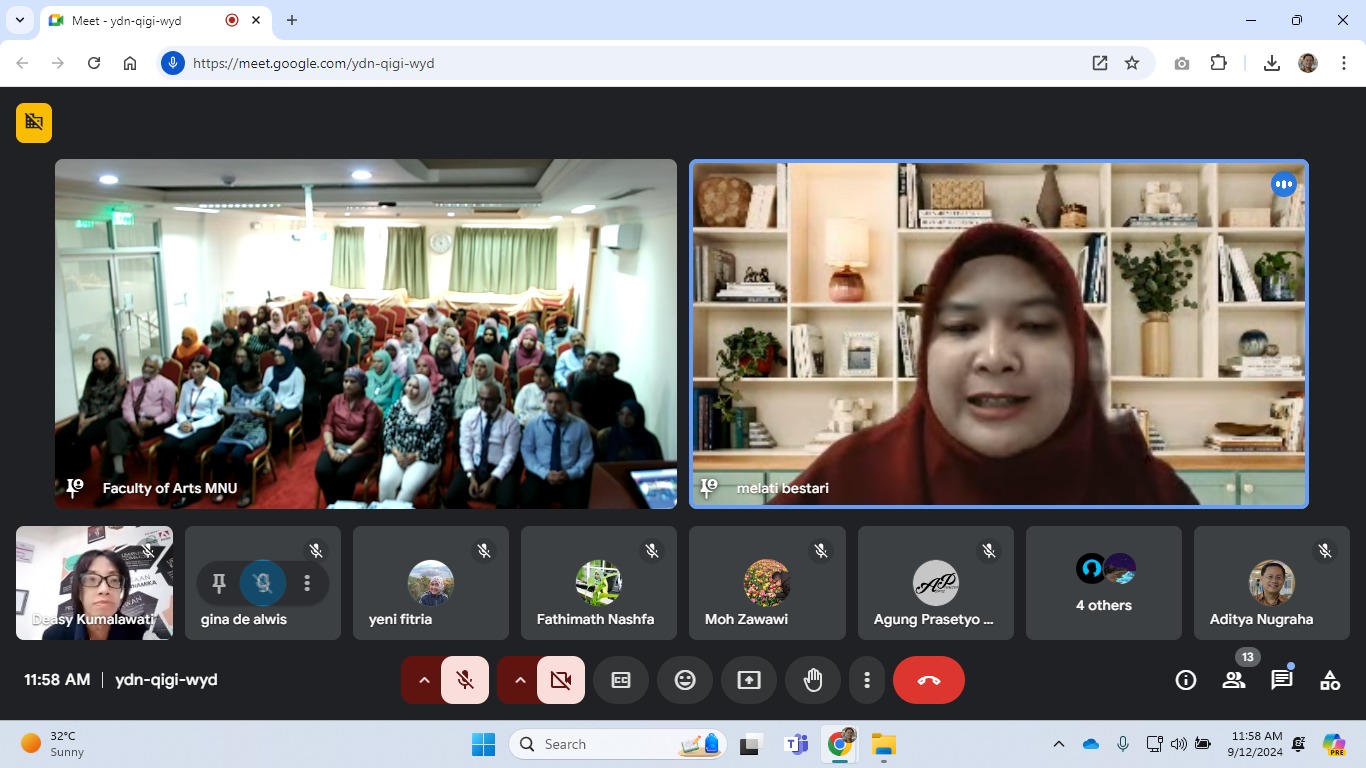
Task: Open the browser tab search dropdown
Action: tap(19, 20)
